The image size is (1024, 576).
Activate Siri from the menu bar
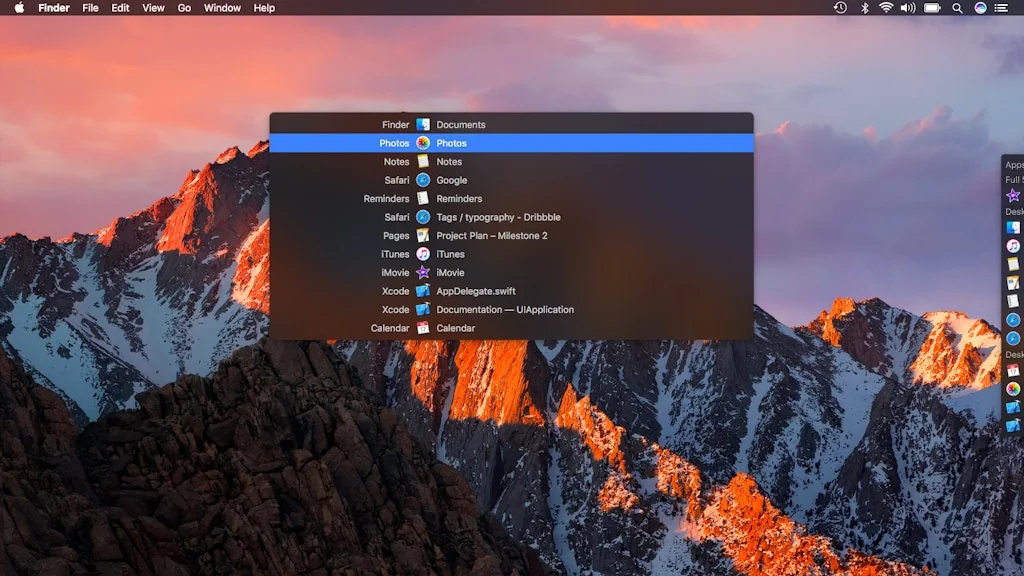(x=980, y=8)
